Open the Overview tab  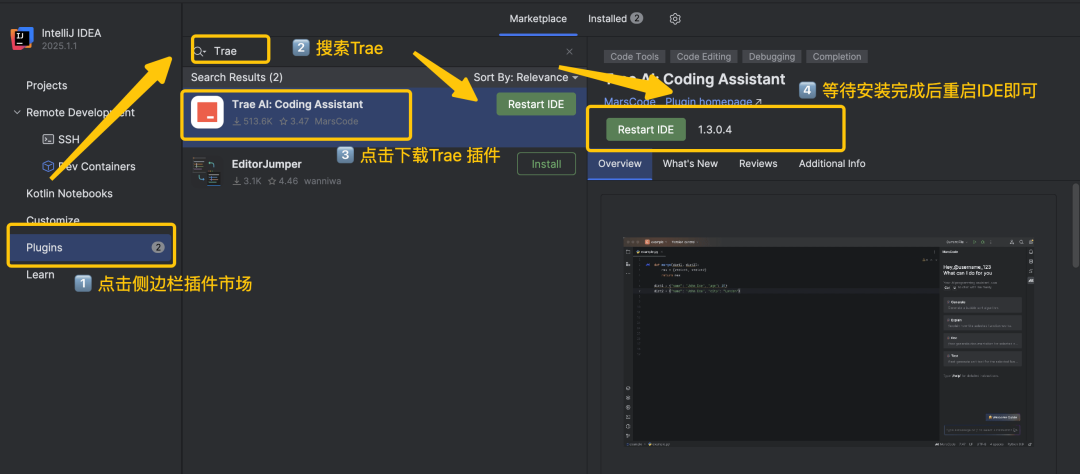[620, 164]
